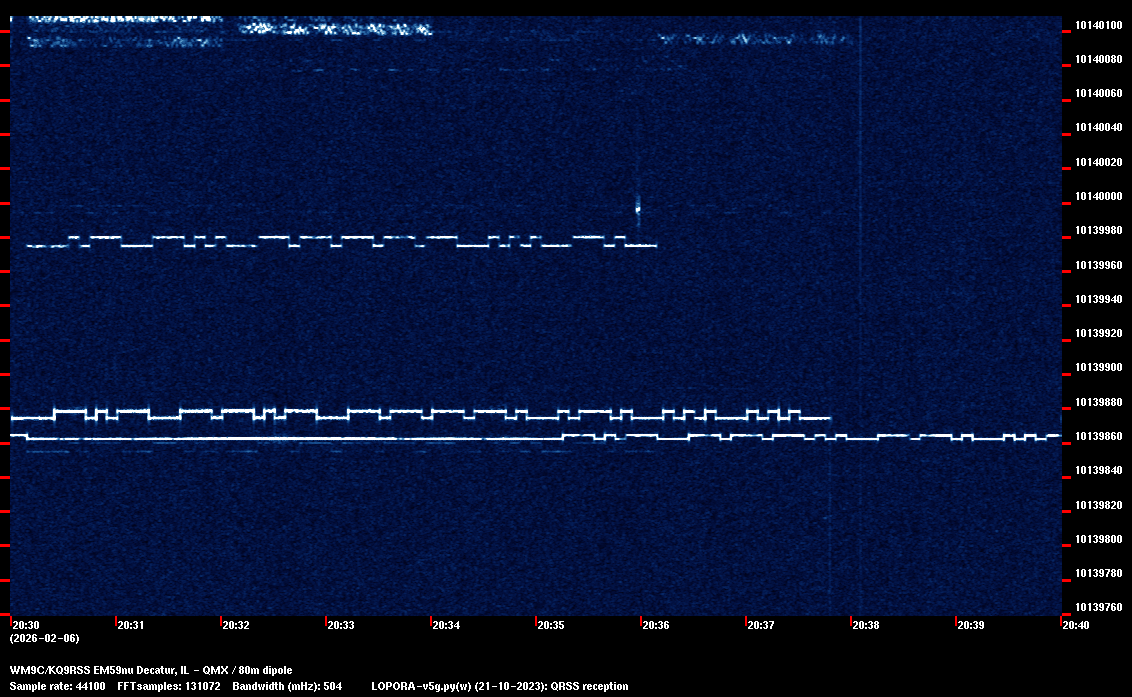Image resolution: width=1132 pixels, height=697 pixels.
Task: Click the 10140100 frequency label
Action: (x=1097, y=25)
